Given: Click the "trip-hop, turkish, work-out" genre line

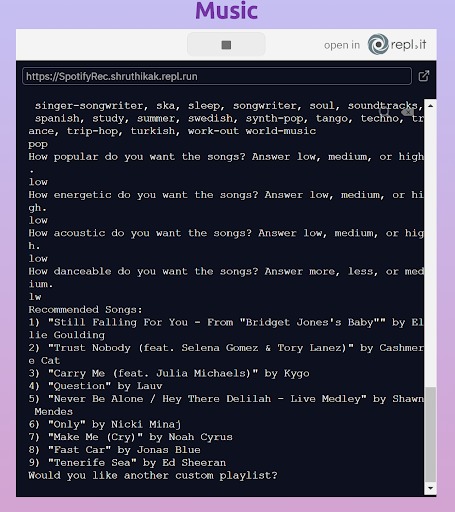Looking at the screenshot, I should tap(172, 131).
